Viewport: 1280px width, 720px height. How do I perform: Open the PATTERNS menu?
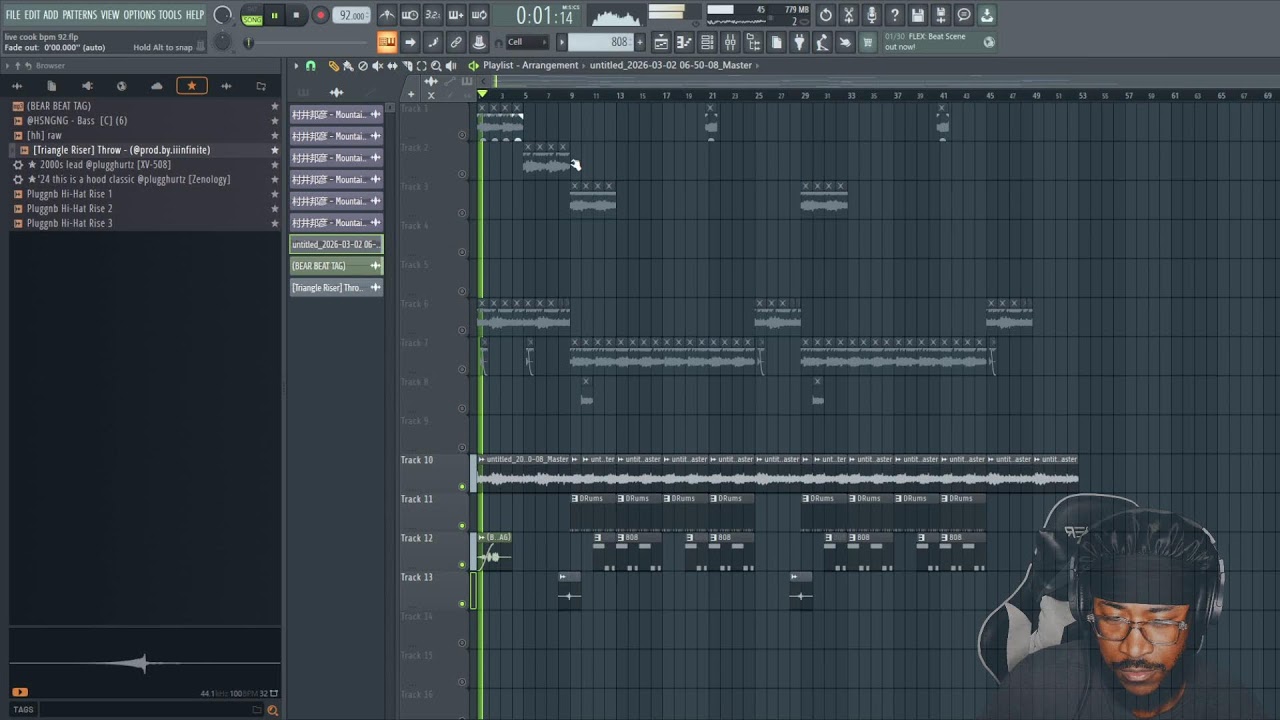[x=80, y=15]
